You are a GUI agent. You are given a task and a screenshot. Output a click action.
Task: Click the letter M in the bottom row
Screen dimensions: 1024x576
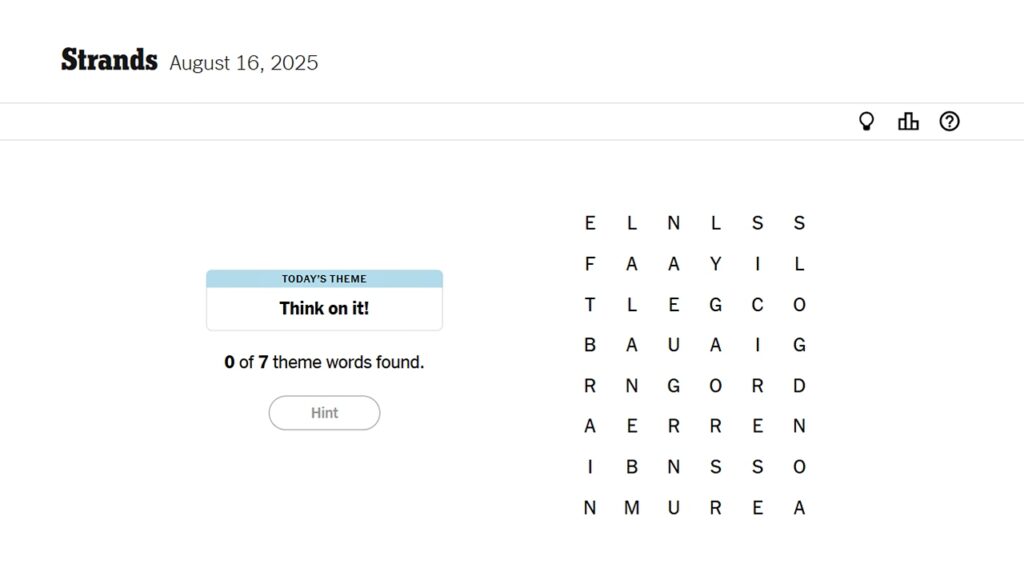[631, 508]
